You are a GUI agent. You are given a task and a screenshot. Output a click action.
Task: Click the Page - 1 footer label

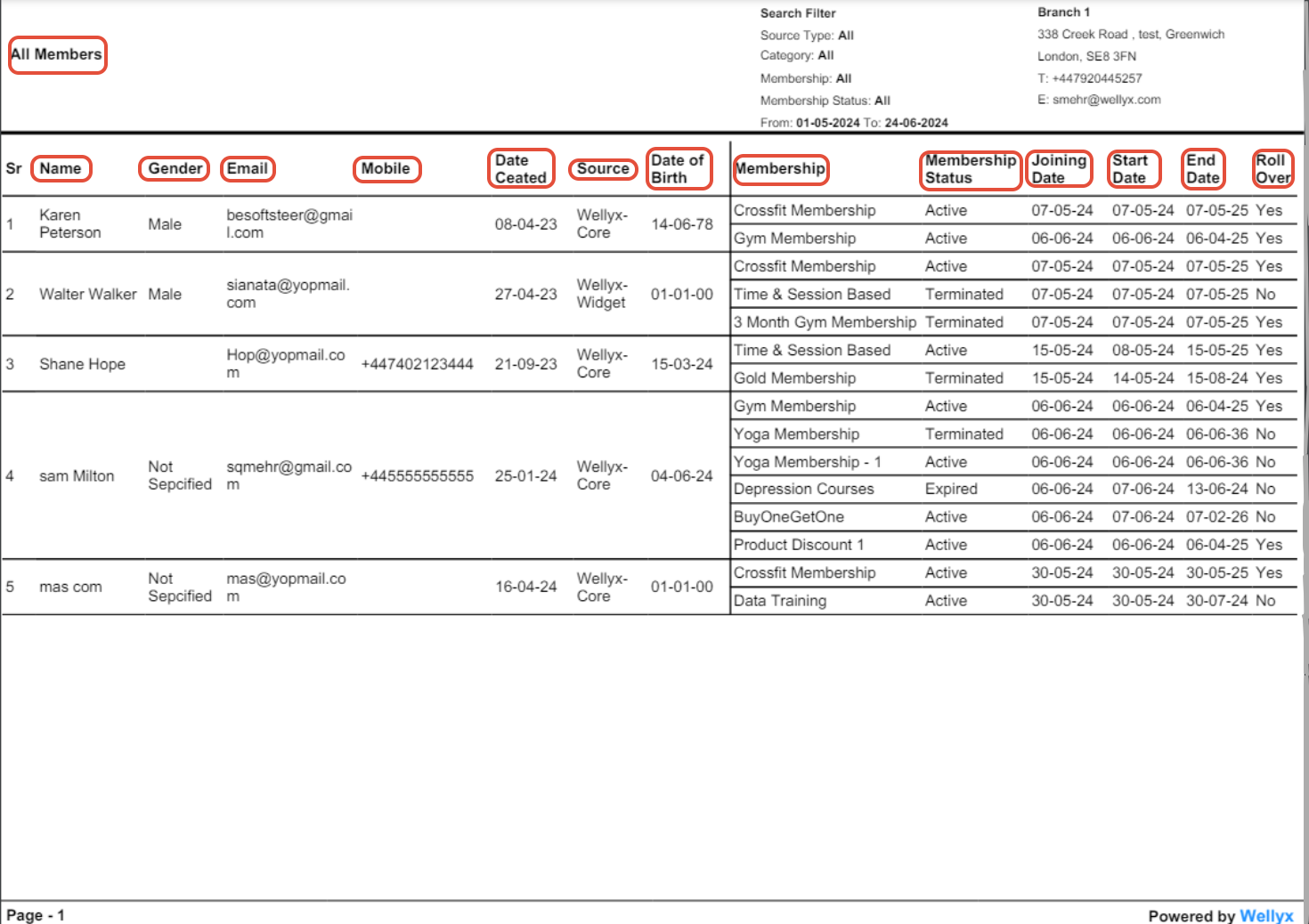point(36,915)
